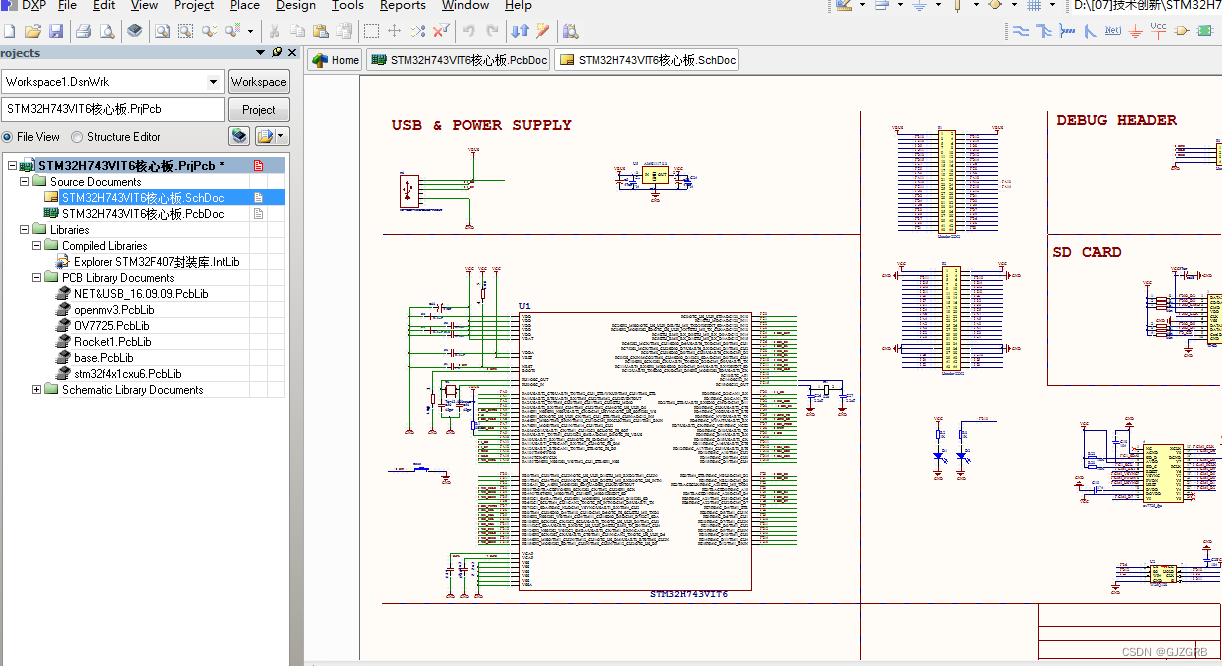Select the Place Bus tool
This screenshot has height=666, width=1222.
coord(1043,31)
